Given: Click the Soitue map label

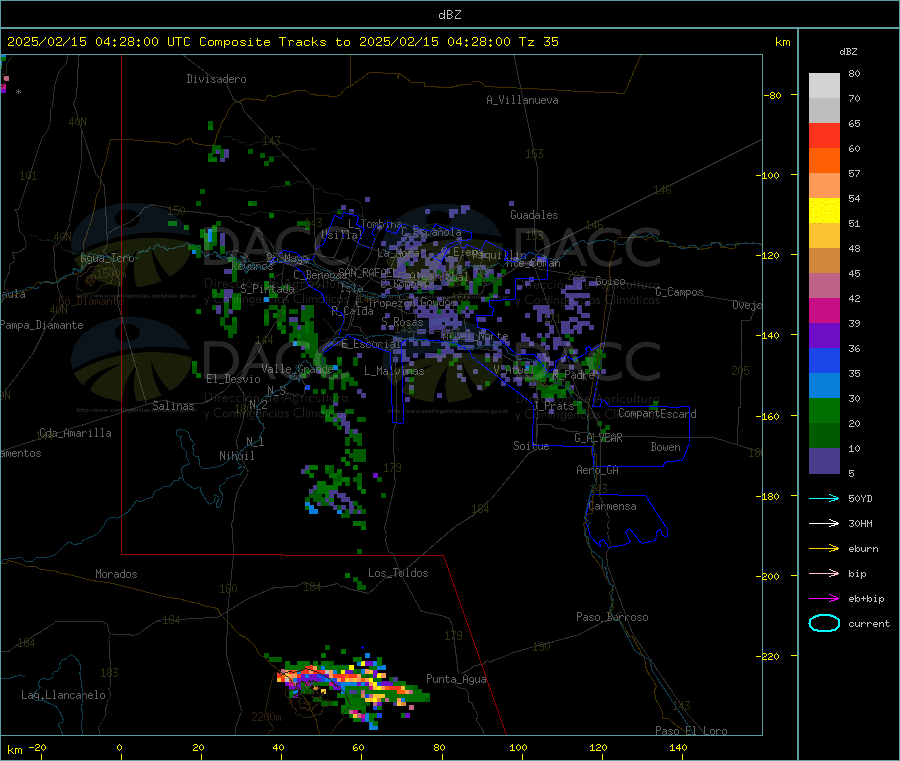Looking at the screenshot, I should [x=532, y=446].
